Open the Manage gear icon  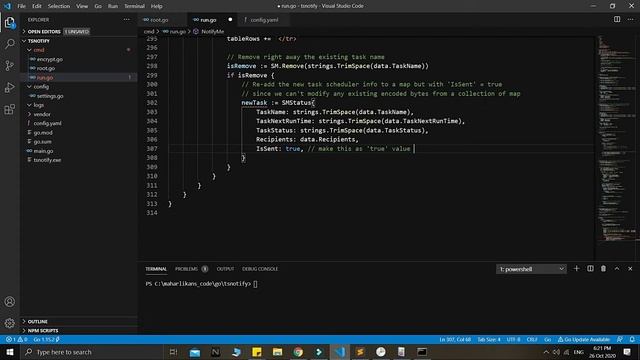10,323
